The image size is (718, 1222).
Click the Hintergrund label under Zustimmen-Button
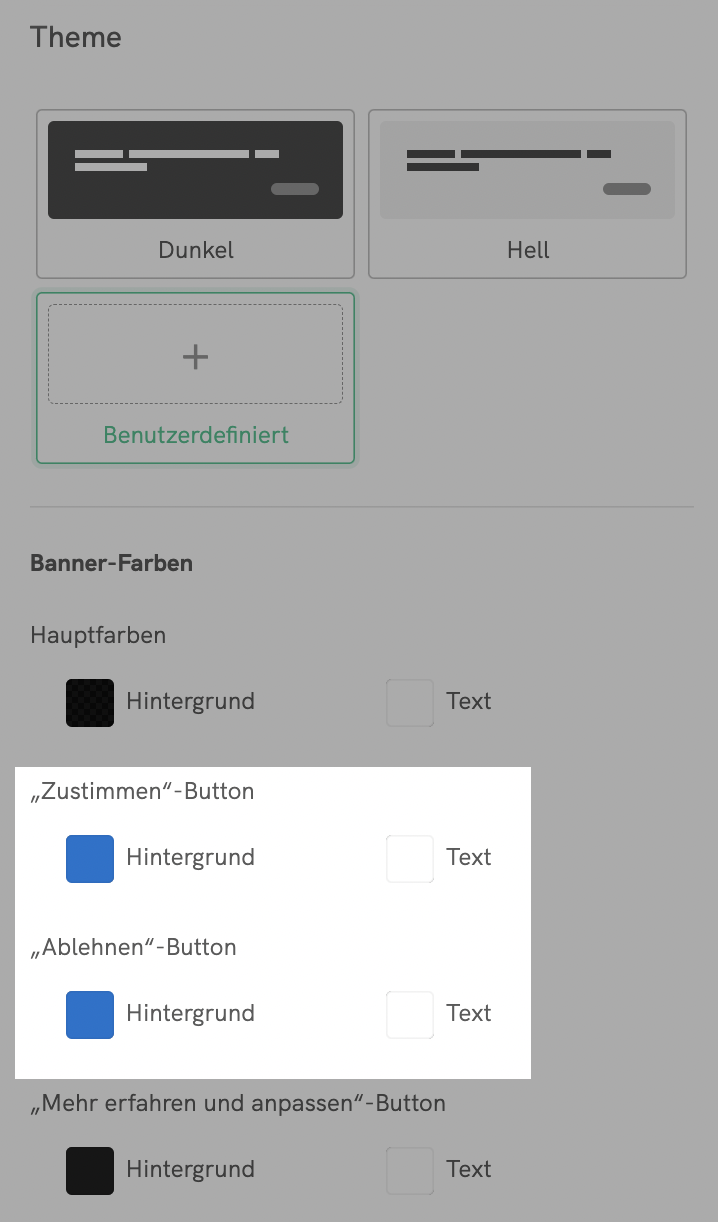[x=190, y=858]
